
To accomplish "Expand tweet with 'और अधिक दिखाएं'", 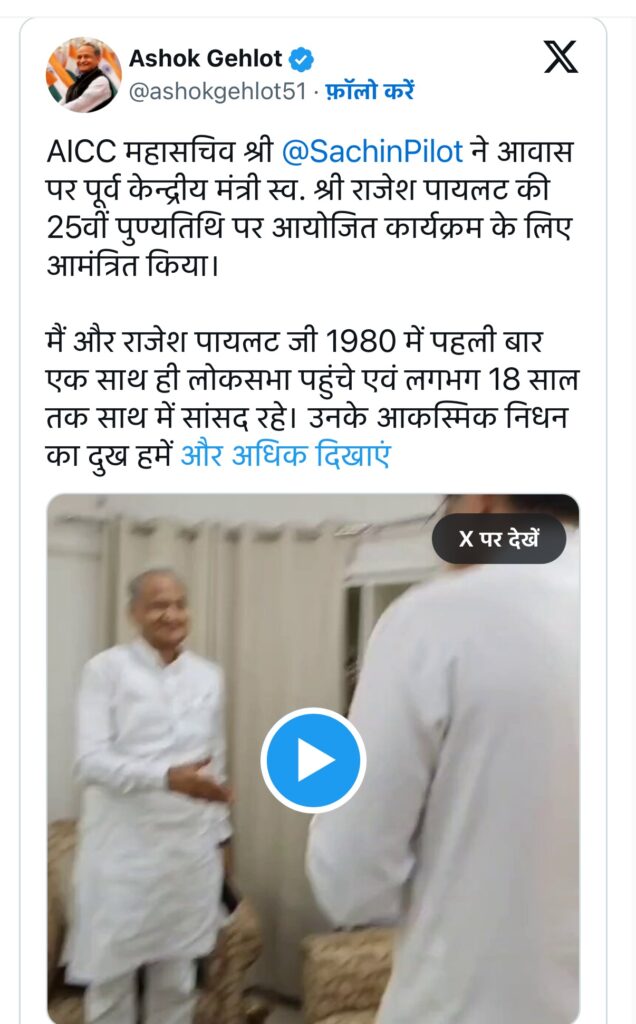I will [285, 455].
